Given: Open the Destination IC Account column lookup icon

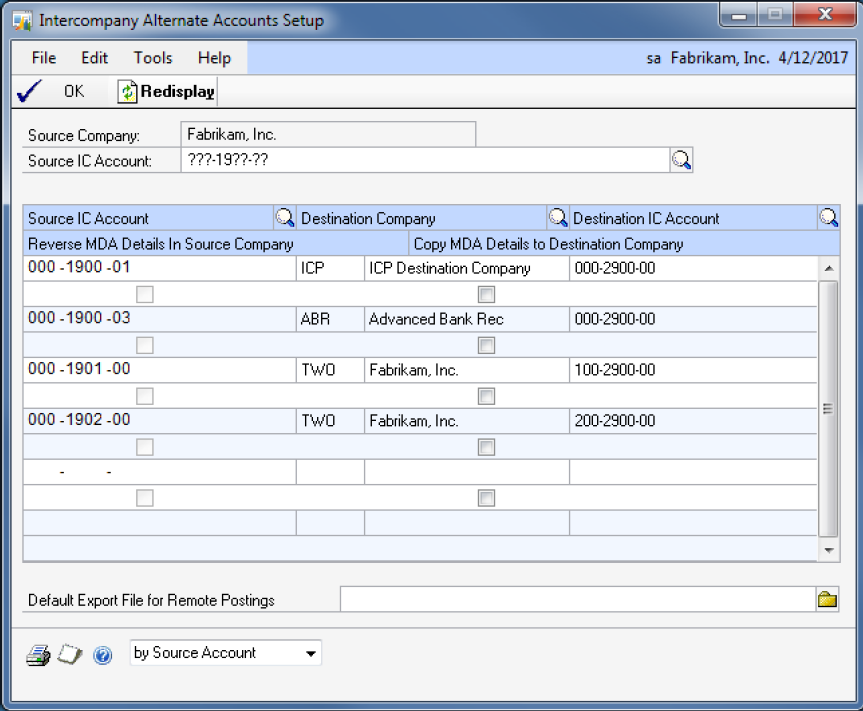Looking at the screenshot, I should (828, 218).
